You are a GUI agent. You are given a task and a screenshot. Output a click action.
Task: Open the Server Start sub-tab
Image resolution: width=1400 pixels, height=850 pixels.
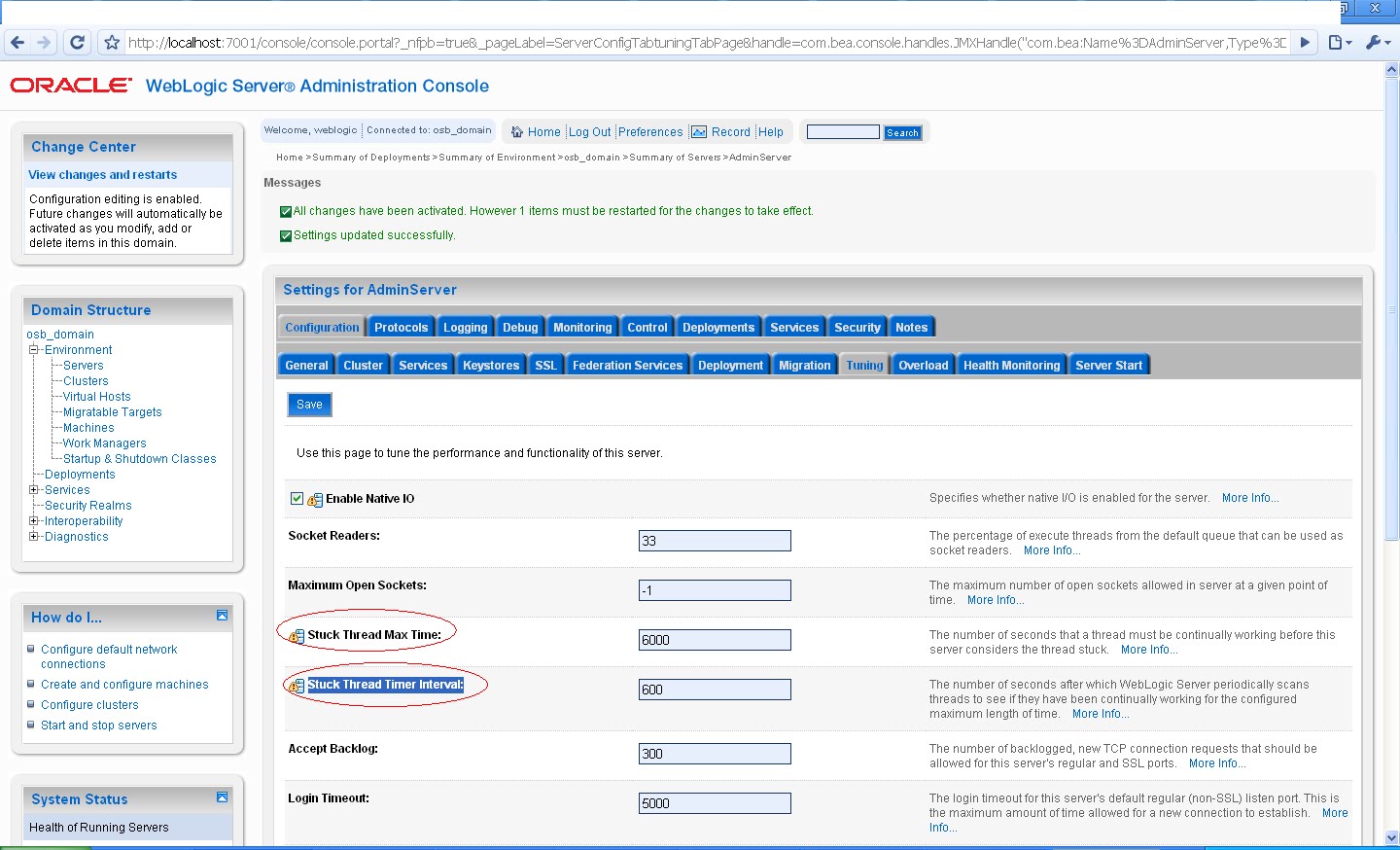1108,366
